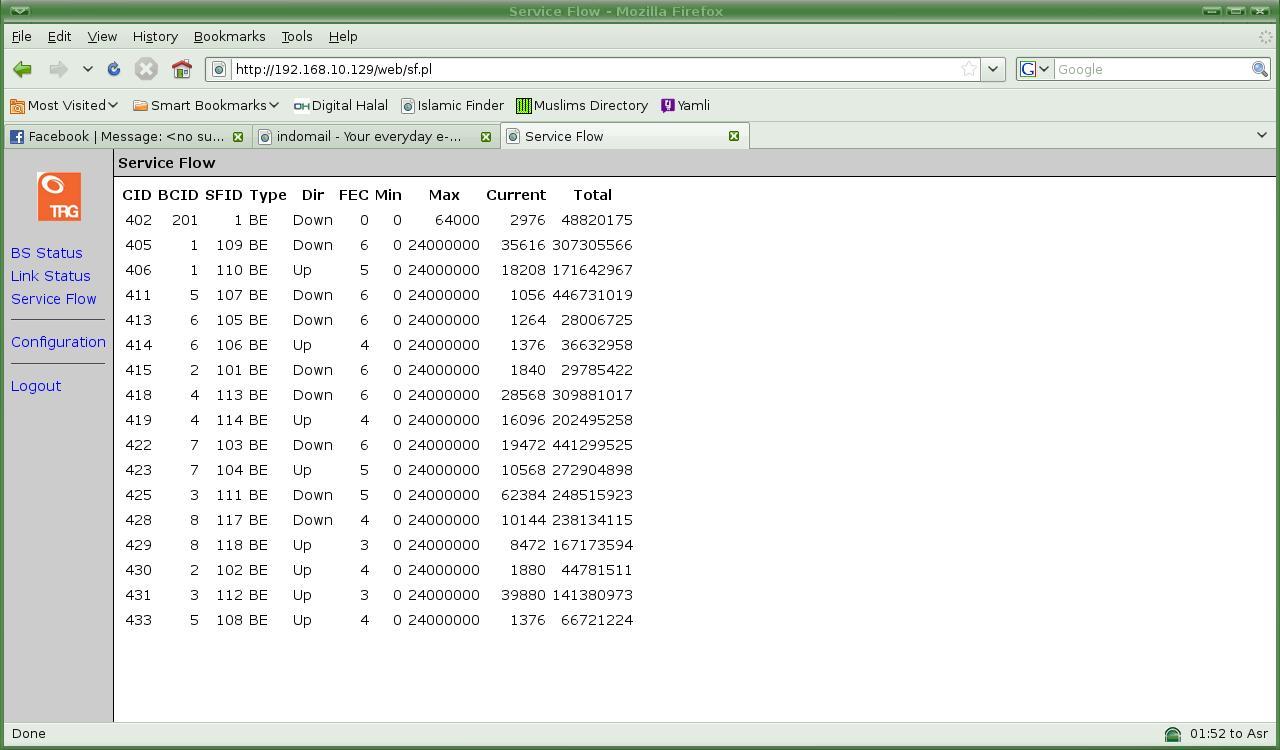This screenshot has height=750, width=1280.
Task: Click the bookmark star in address bar
Action: [x=968, y=69]
